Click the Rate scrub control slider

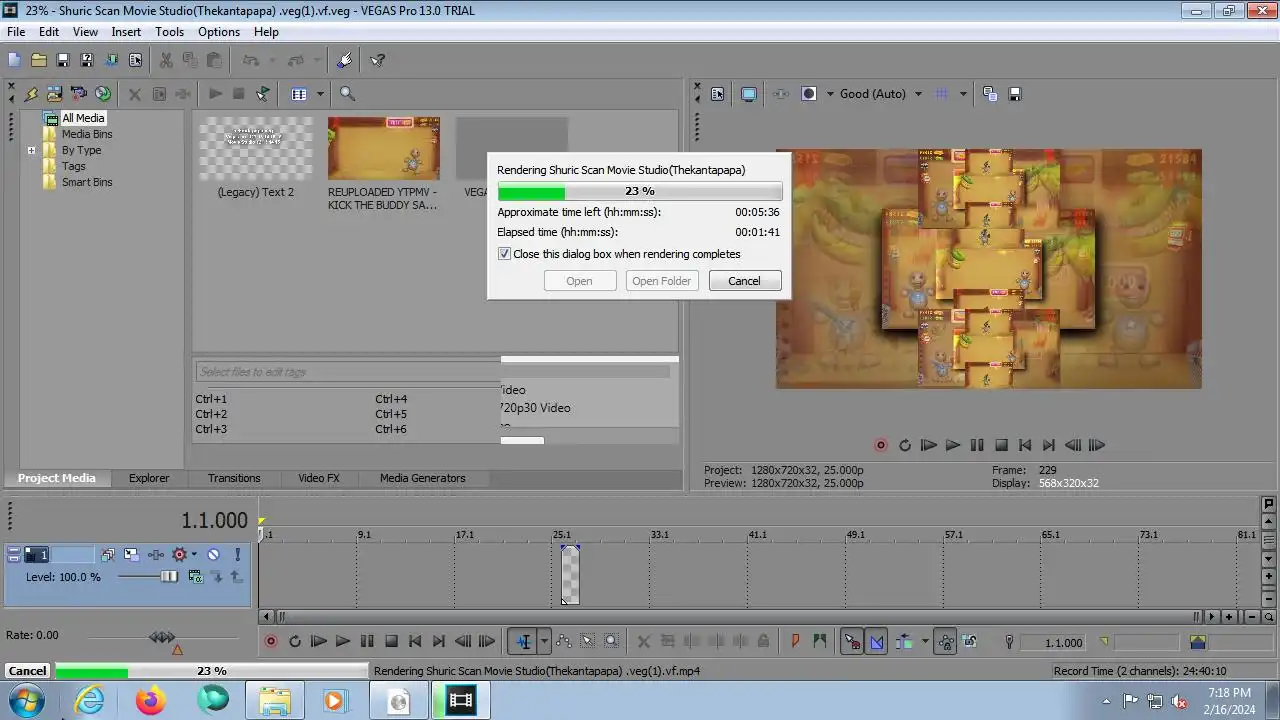(x=162, y=637)
